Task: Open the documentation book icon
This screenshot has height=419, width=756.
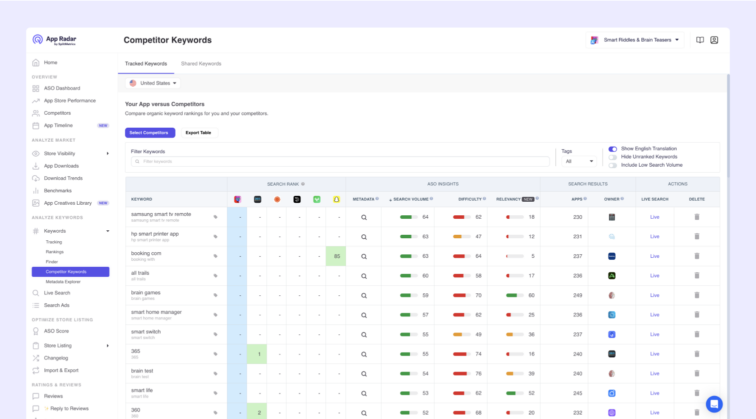Action: (x=700, y=40)
